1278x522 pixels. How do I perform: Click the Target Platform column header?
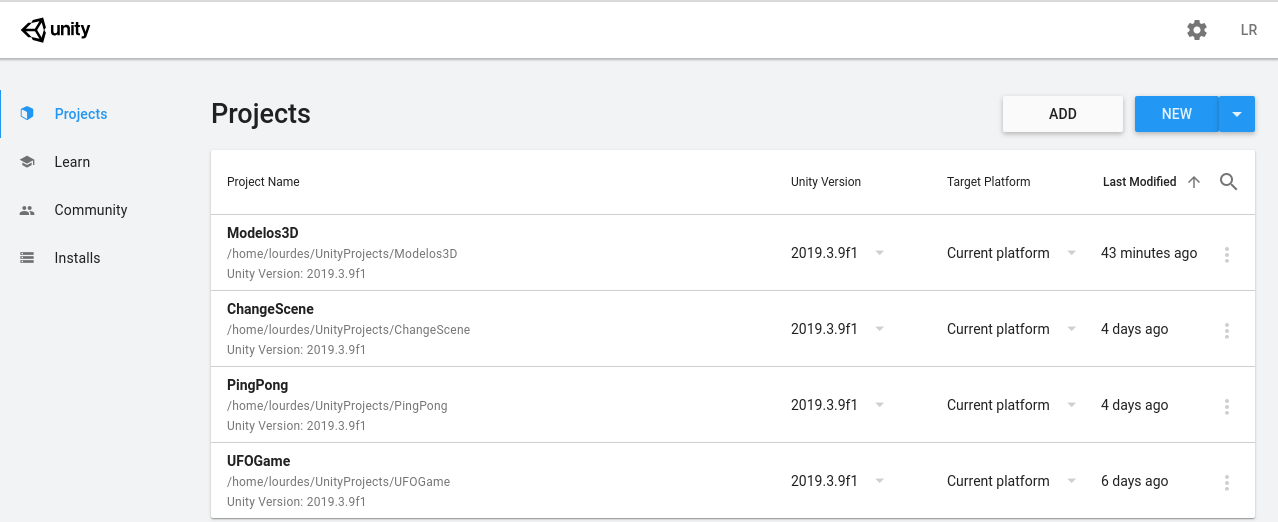pyautogui.click(x=988, y=182)
